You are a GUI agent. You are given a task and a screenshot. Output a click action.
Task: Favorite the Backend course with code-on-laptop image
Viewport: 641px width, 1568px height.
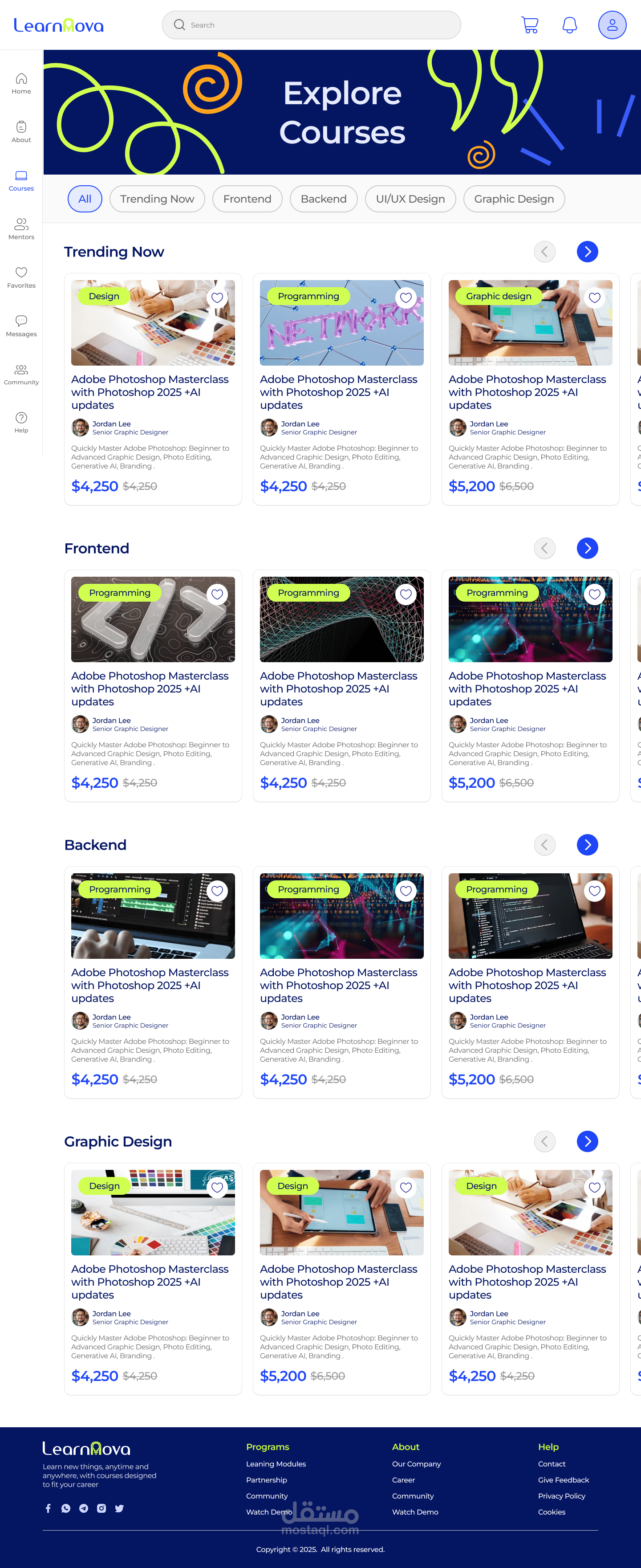click(x=595, y=891)
